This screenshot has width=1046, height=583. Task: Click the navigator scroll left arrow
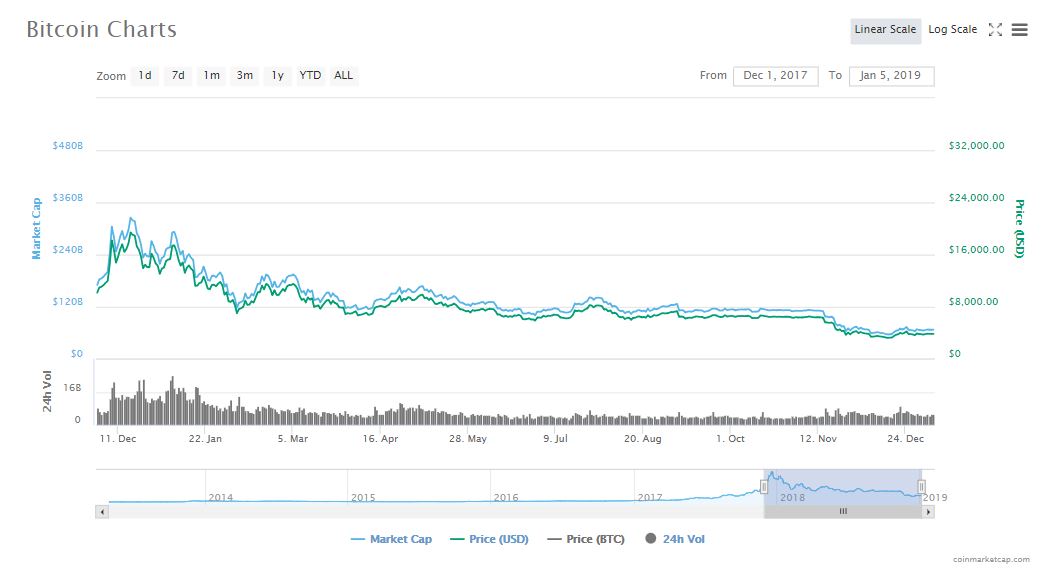[x=101, y=511]
